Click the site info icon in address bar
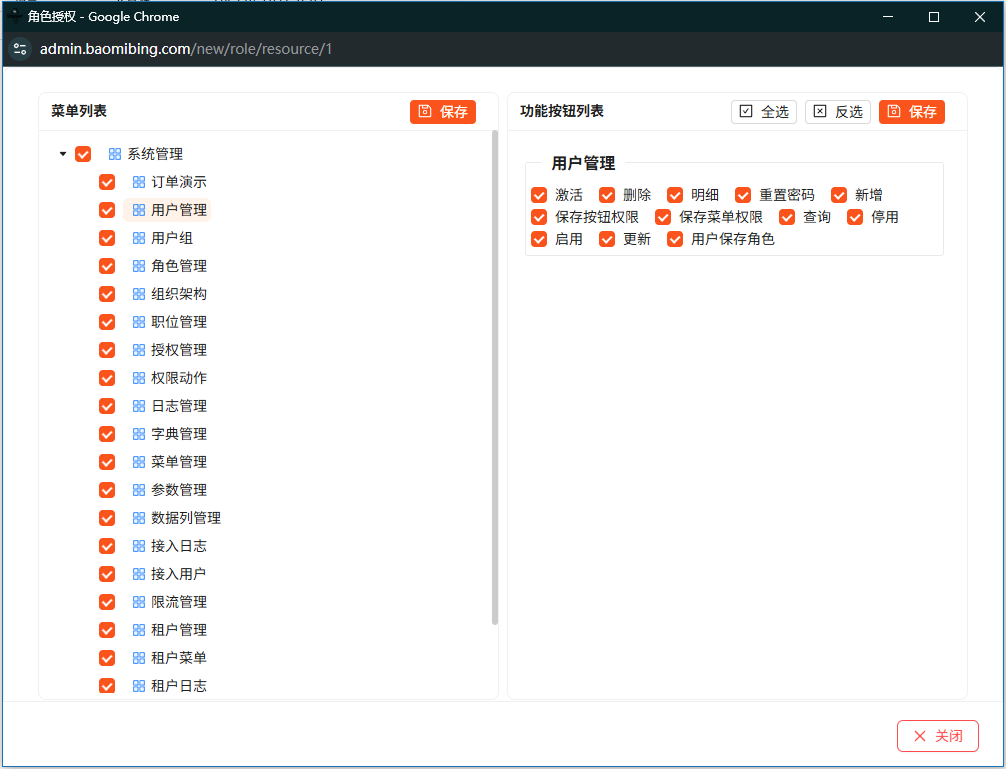The image size is (1006, 769). point(21,49)
